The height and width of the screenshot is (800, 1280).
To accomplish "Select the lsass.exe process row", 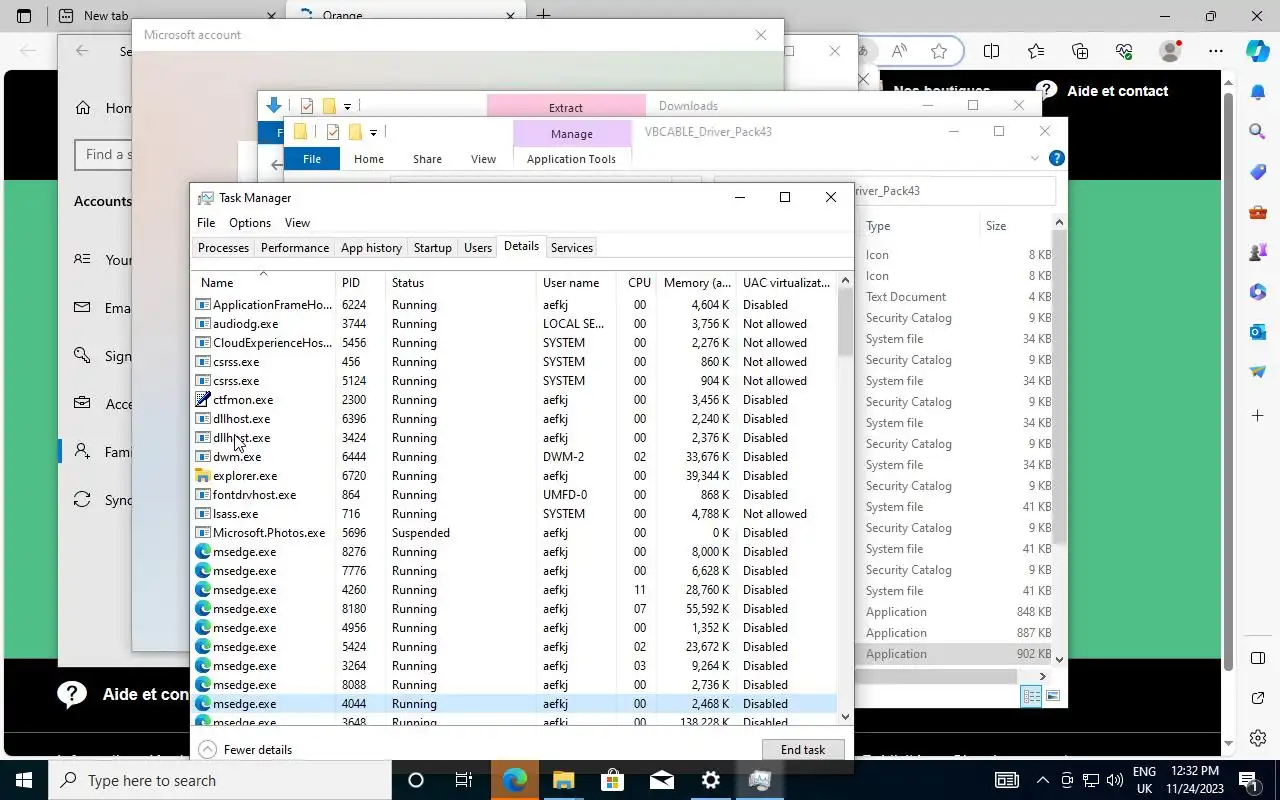I will (x=515, y=514).
